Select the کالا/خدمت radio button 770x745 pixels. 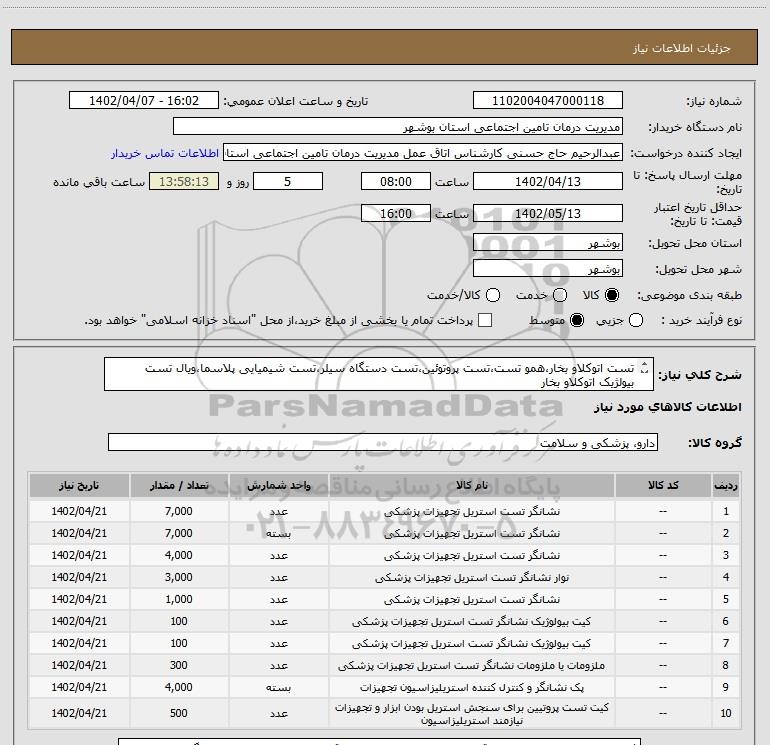tap(493, 295)
